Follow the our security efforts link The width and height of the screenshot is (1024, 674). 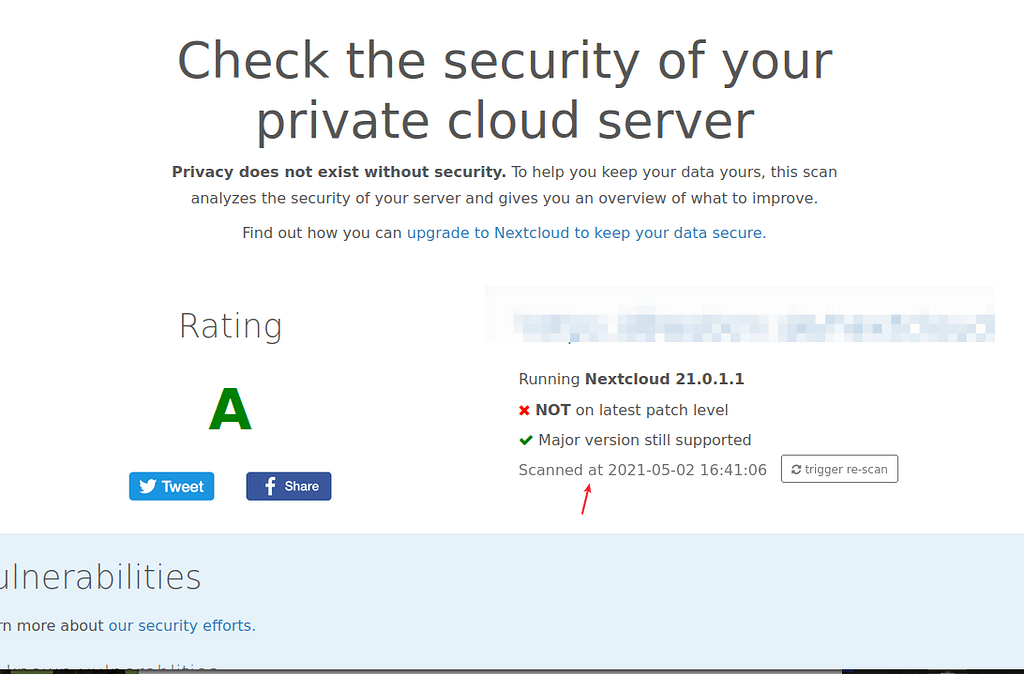tap(181, 625)
